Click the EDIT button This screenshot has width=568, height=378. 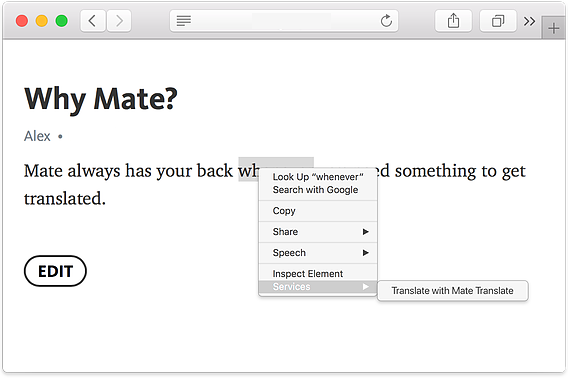pos(55,271)
